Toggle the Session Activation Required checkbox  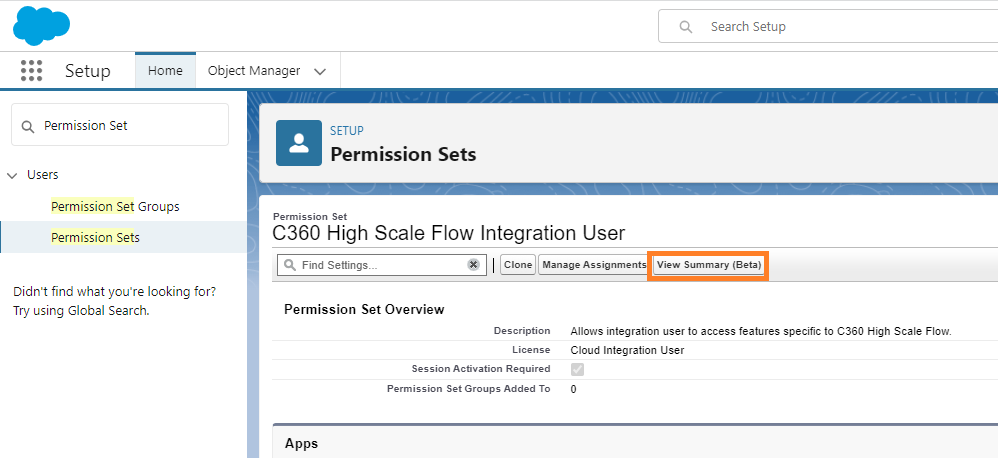[x=577, y=369]
